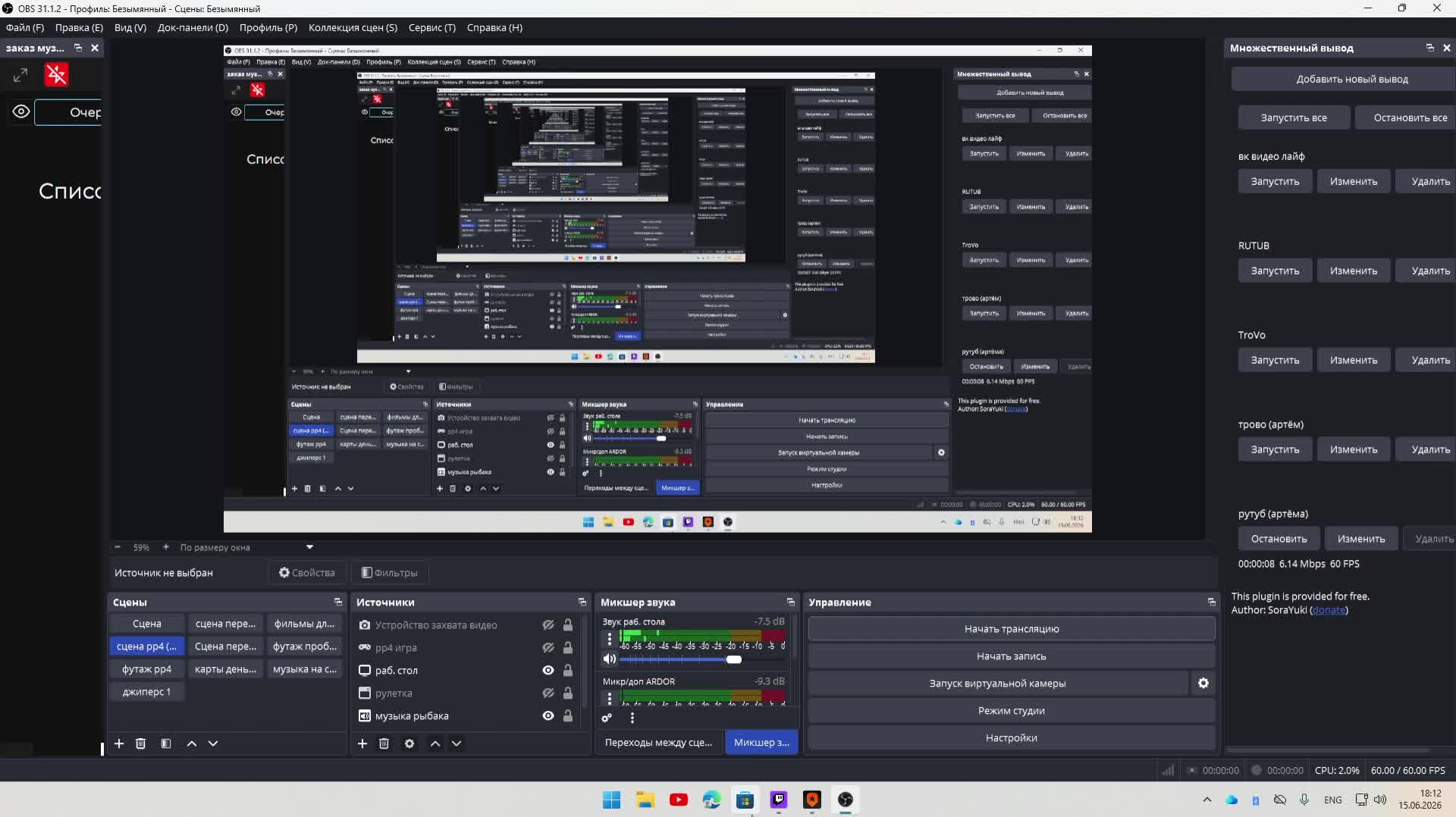1456x817 pixels.
Task: Unlock the Устройство захвата видео source
Action: pos(568,625)
